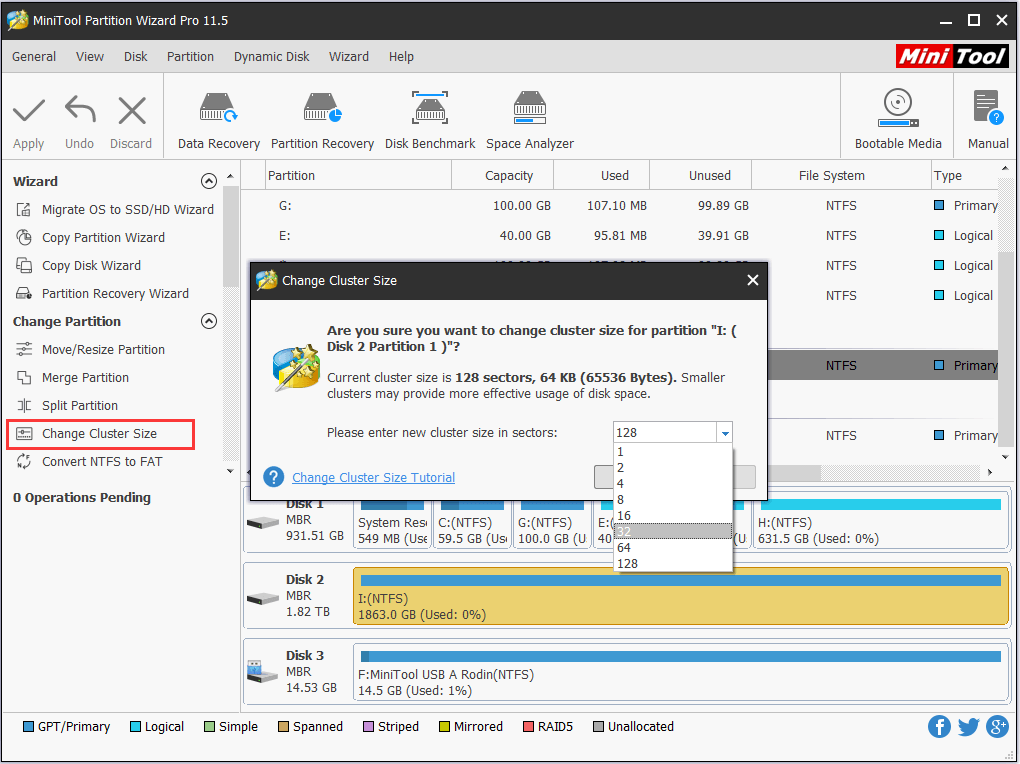Viewport: 1020px width, 764px height.
Task: Start Migrate OS to SSD/HD Wizard
Action: coord(114,210)
